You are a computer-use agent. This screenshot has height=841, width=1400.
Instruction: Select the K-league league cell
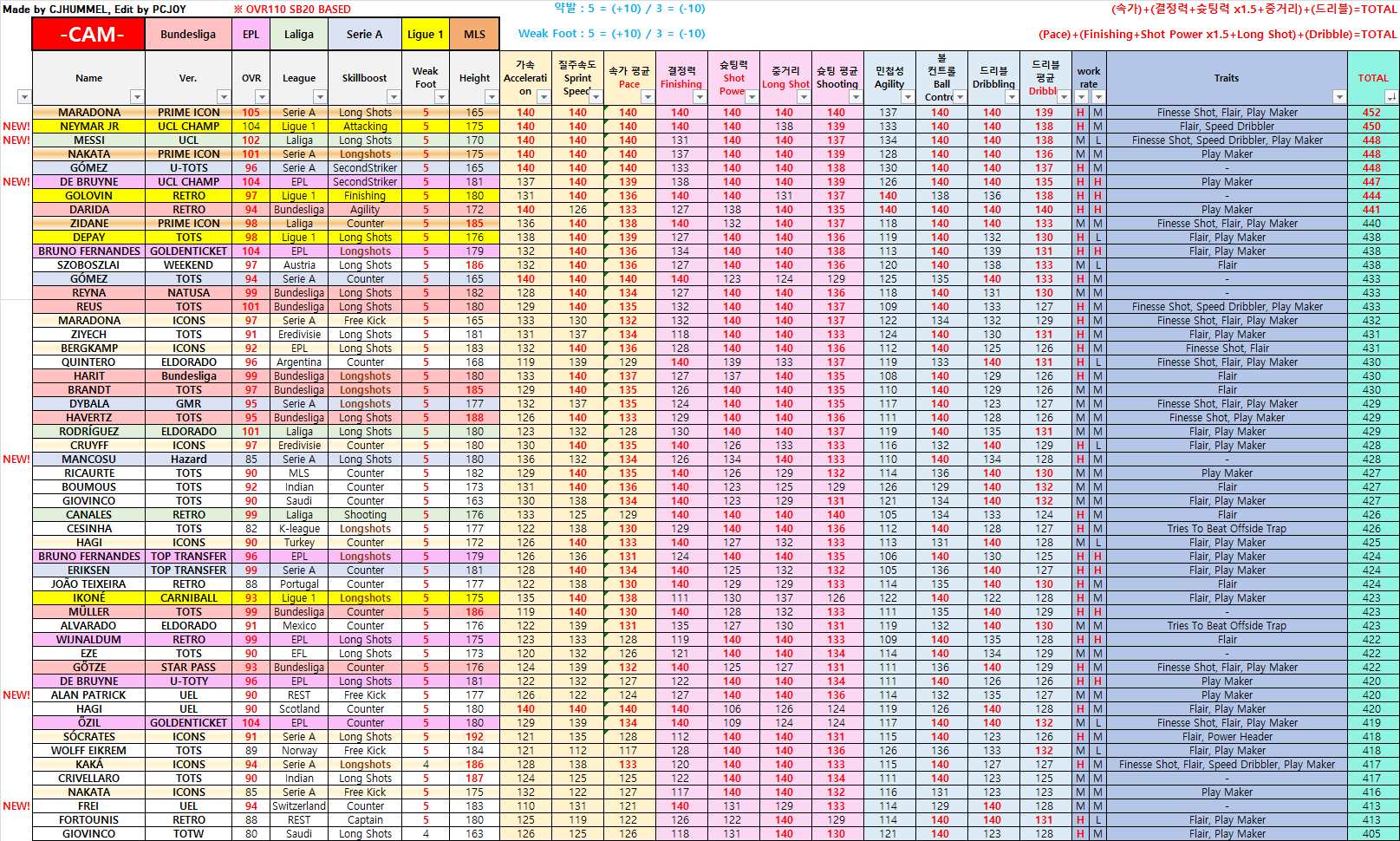pyautogui.click(x=299, y=529)
